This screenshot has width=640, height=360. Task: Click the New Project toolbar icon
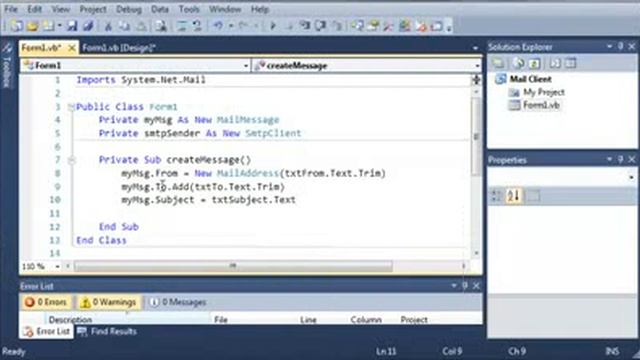point(17,26)
